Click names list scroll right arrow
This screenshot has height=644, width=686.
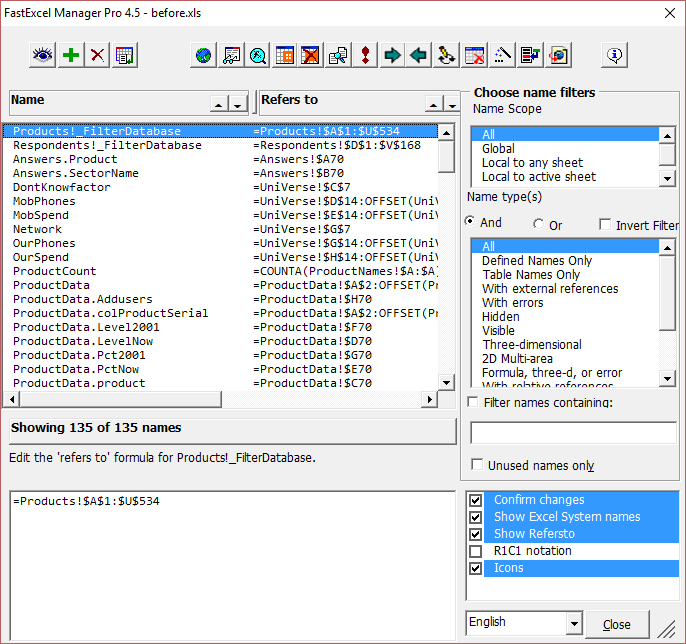click(430, 399)
